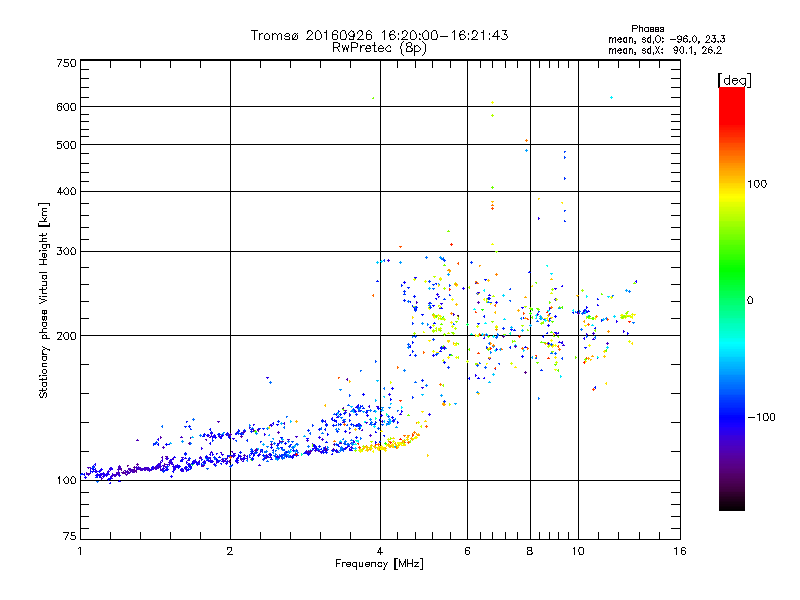The height and width of the screenshot is (600, 800).
Task: Click the y-axis label 'Stationary phase Virtual Height [km]'
Action: [x=44, y=300]
